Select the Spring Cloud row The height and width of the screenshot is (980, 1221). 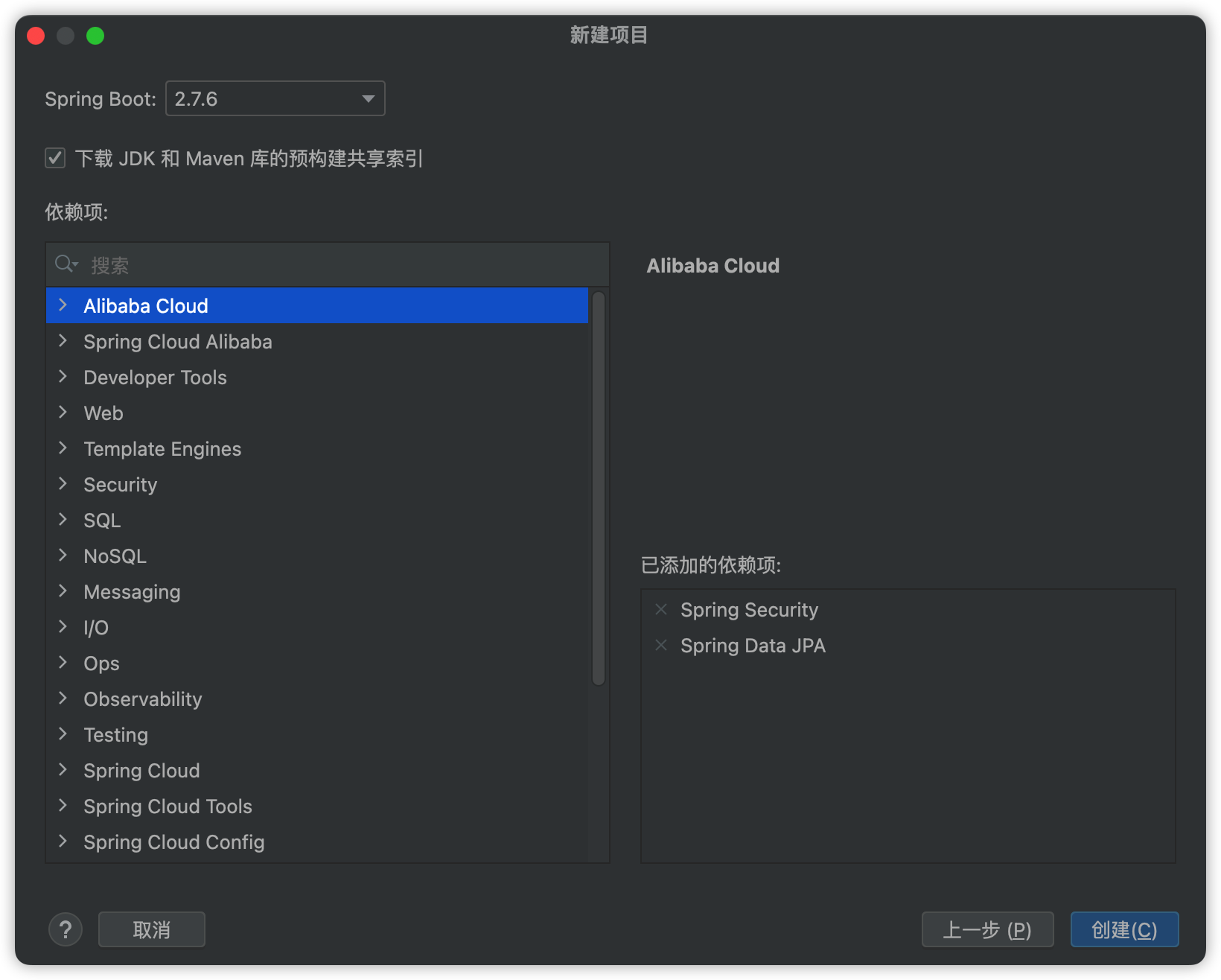click(x=317, y=770)
